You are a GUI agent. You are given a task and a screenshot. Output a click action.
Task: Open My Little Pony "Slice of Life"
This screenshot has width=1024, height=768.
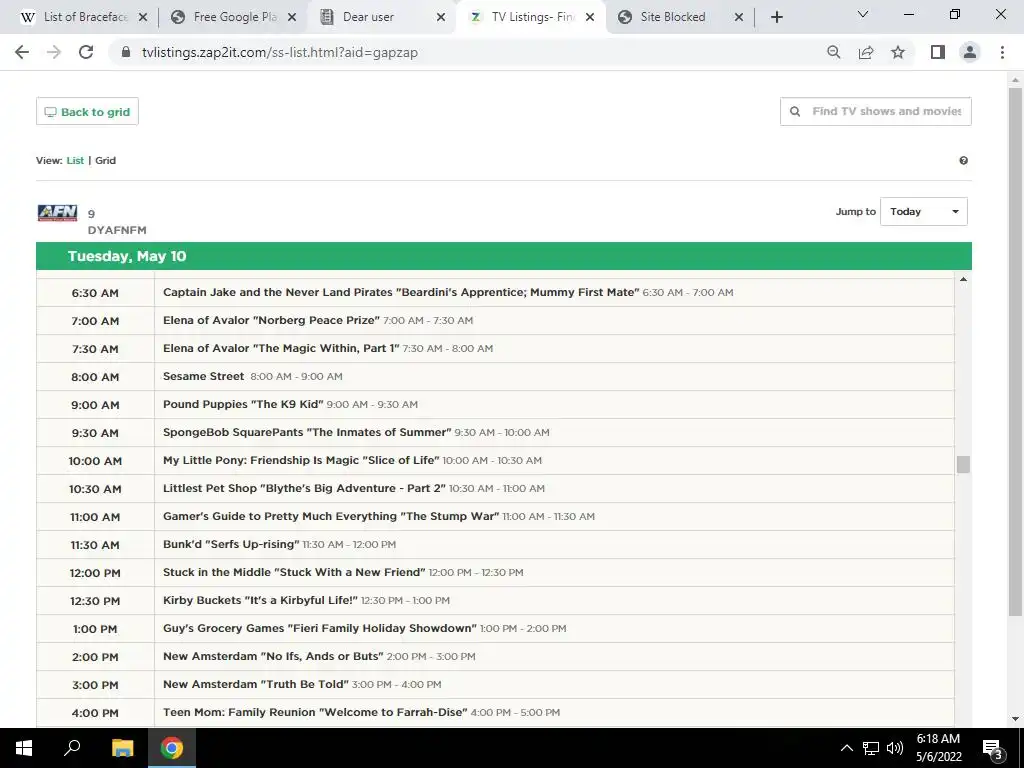click(x=301, y=460)
